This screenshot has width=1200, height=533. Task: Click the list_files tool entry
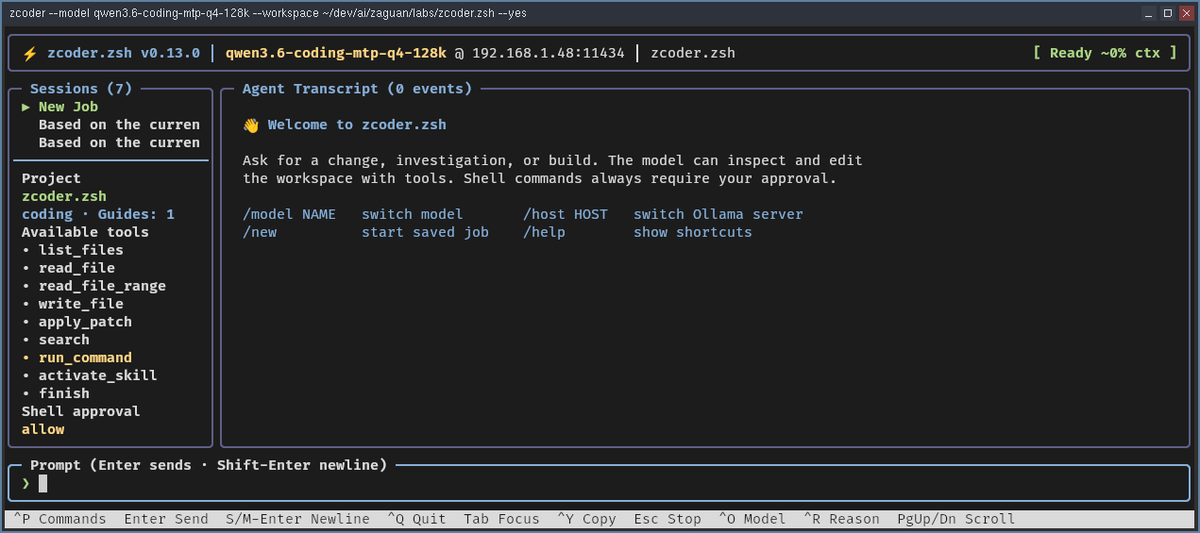81,250
